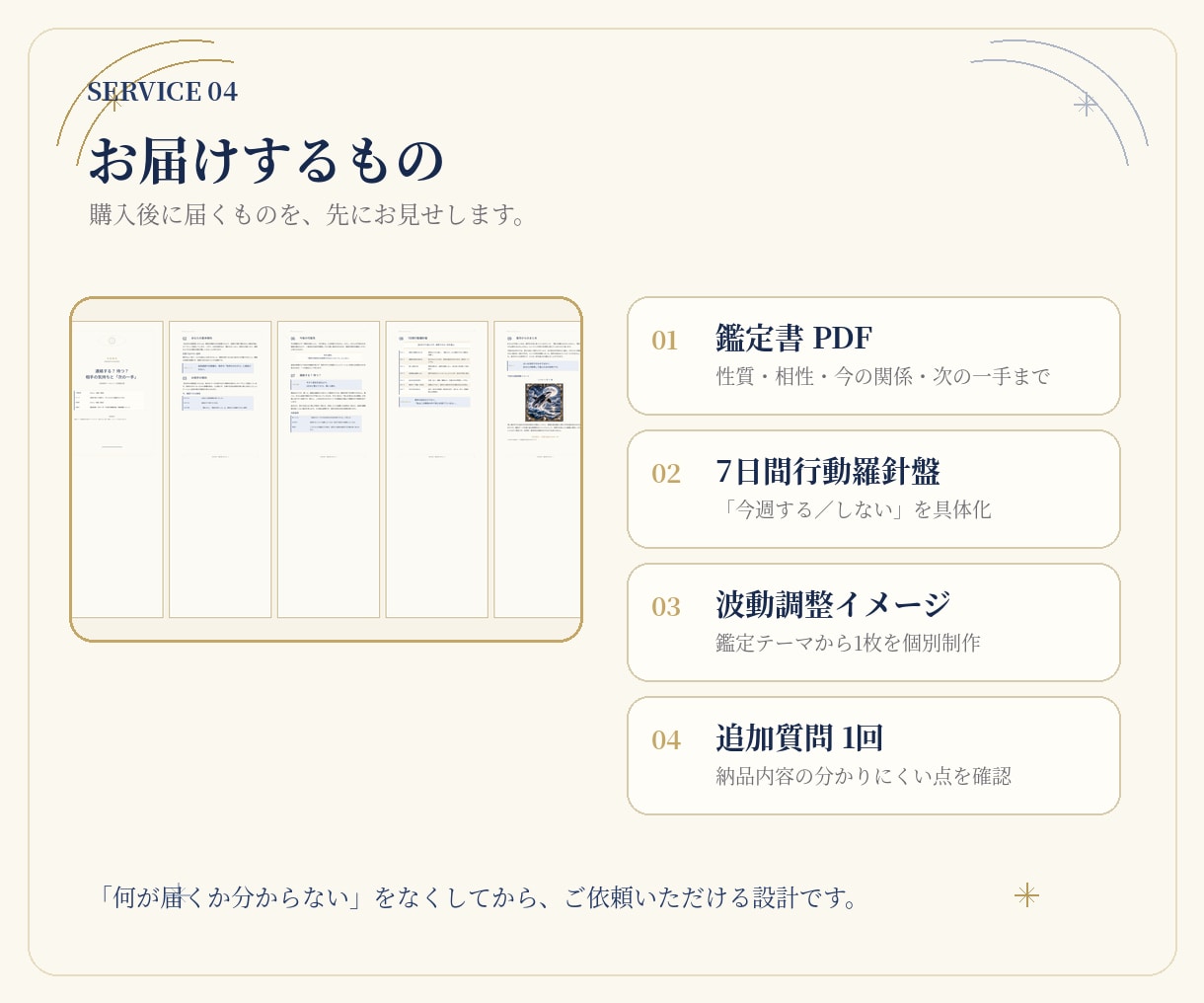Image resolution: width=1204 pixels, height=1003 pixels.
Task: Click the footer sentence beginning '「何が届くか分からない」'
Action: (x=477, y=897)
